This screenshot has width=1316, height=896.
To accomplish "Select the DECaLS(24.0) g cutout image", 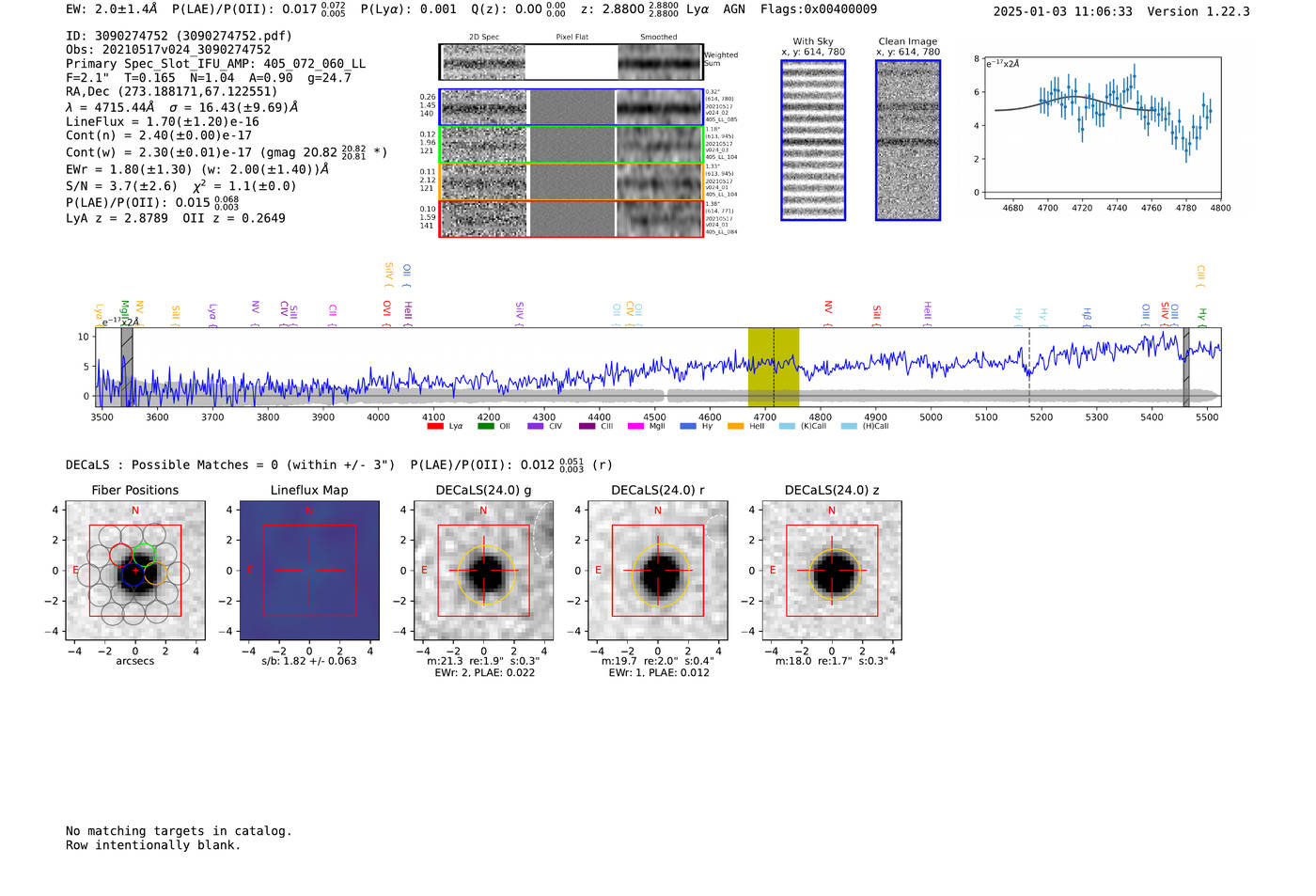I will [x=484, y=571].
